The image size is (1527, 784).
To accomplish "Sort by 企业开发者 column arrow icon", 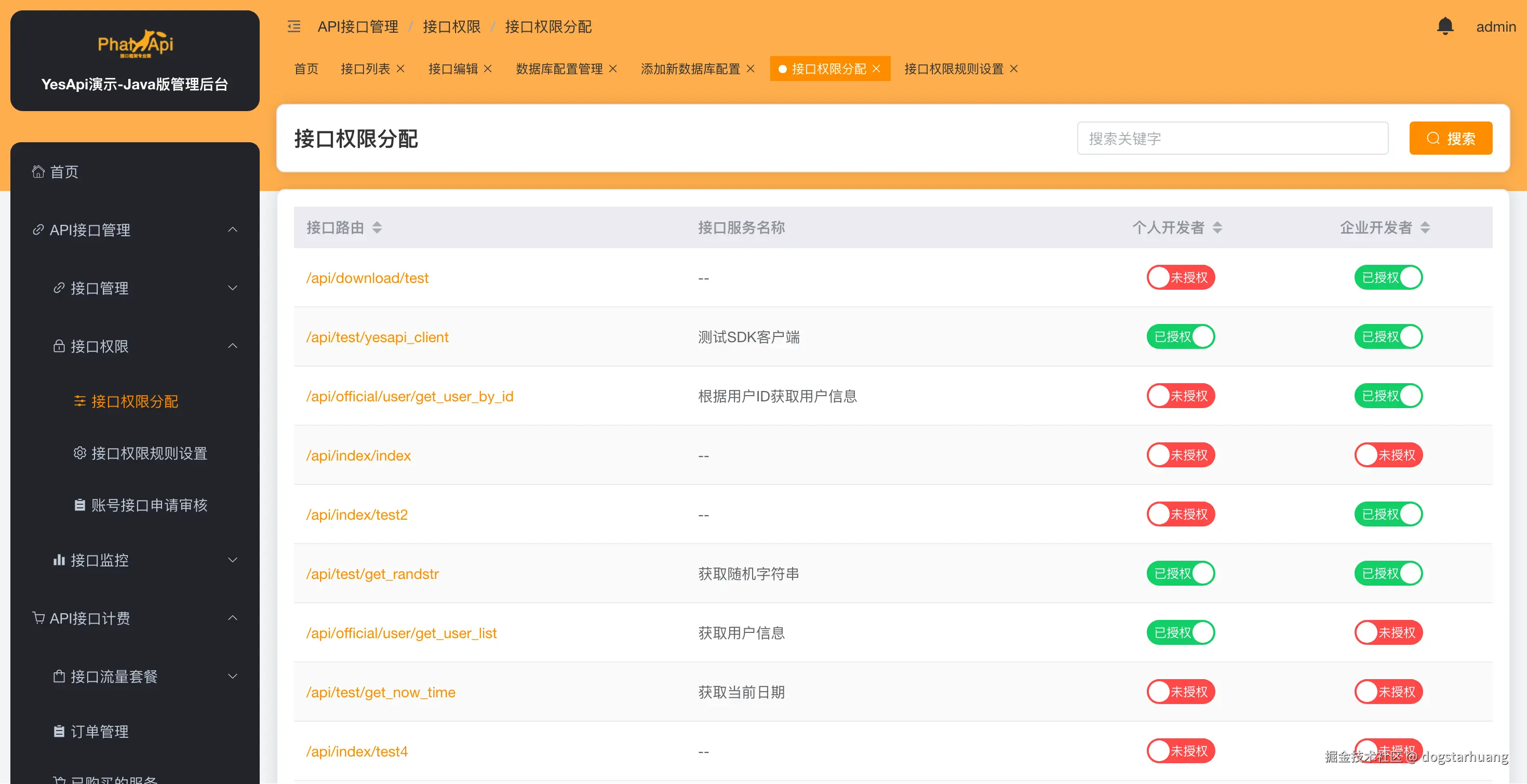I will [x=1425, y=227].
